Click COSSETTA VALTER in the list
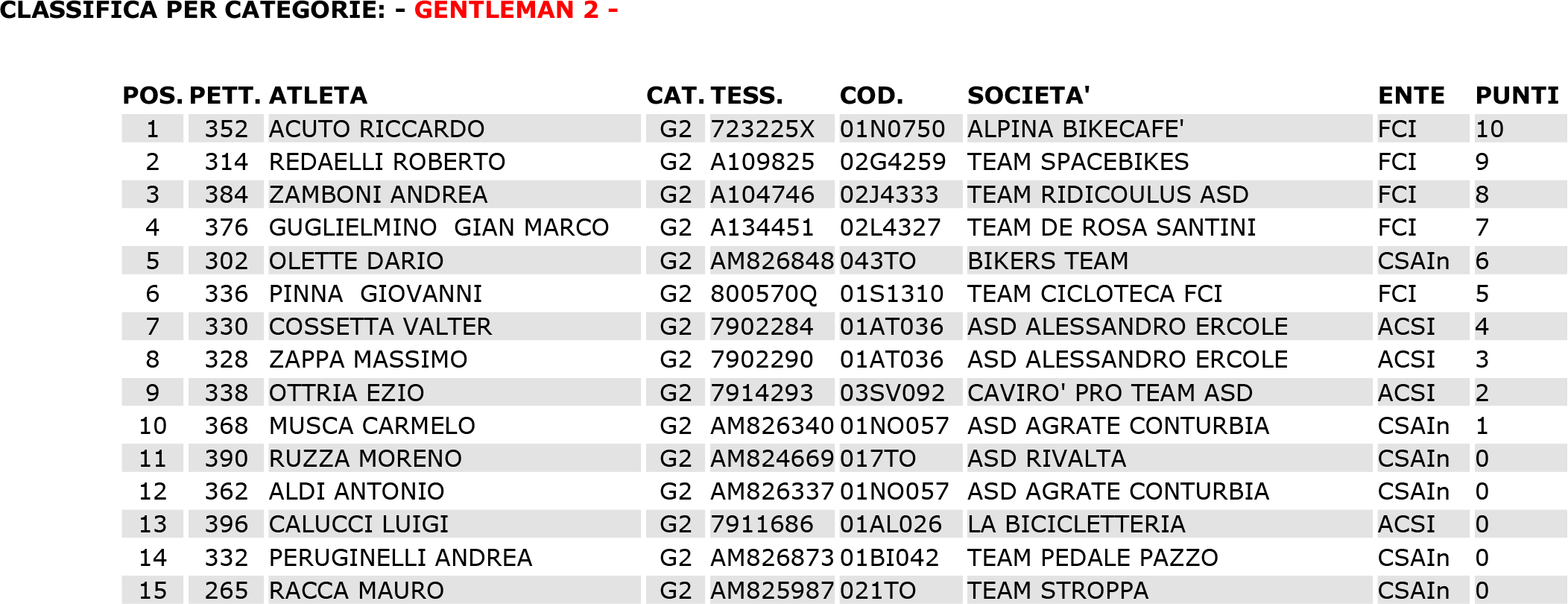Viewport: 1568px width, 604px height. point(380,327)
